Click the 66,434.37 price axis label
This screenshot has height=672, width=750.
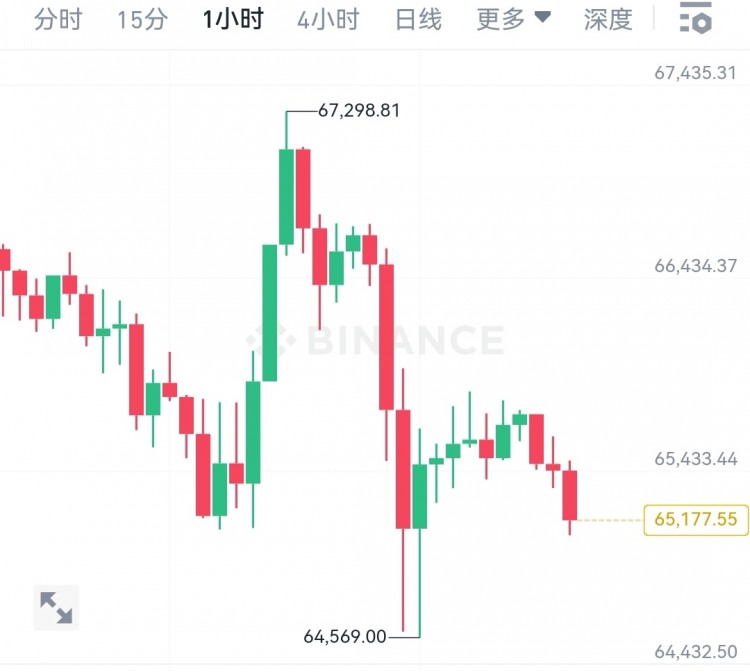click(x=695, y=266)
